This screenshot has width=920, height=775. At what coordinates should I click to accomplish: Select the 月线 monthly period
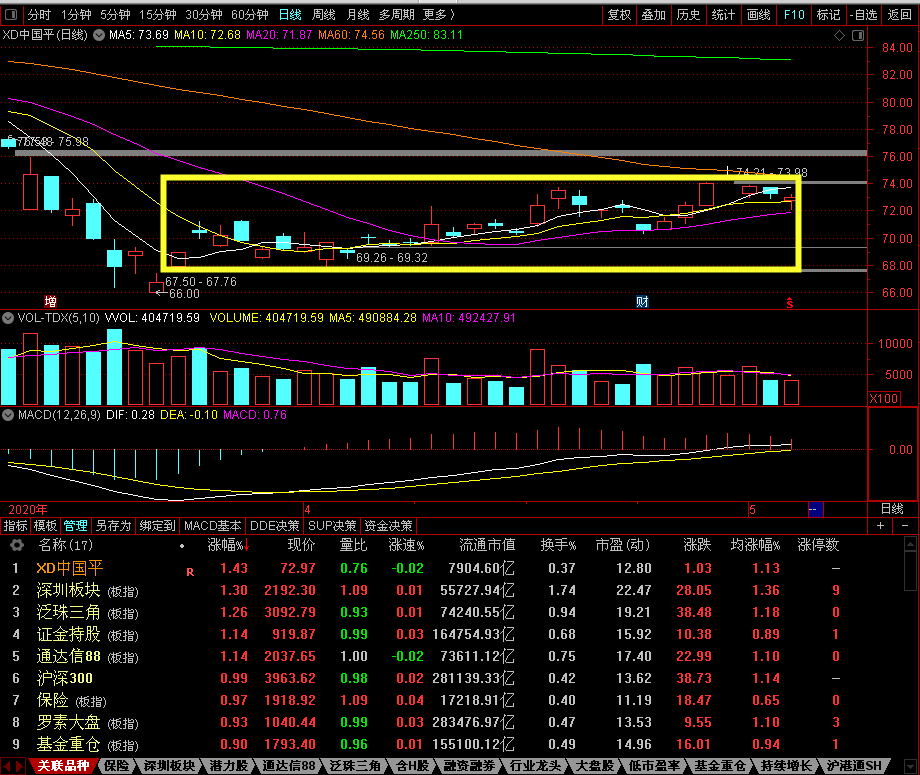tap(357, 14)
